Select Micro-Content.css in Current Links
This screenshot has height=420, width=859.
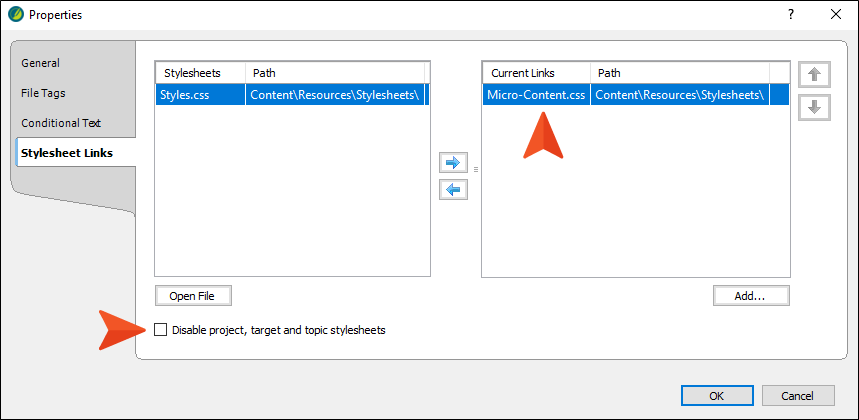coord(536,94)
